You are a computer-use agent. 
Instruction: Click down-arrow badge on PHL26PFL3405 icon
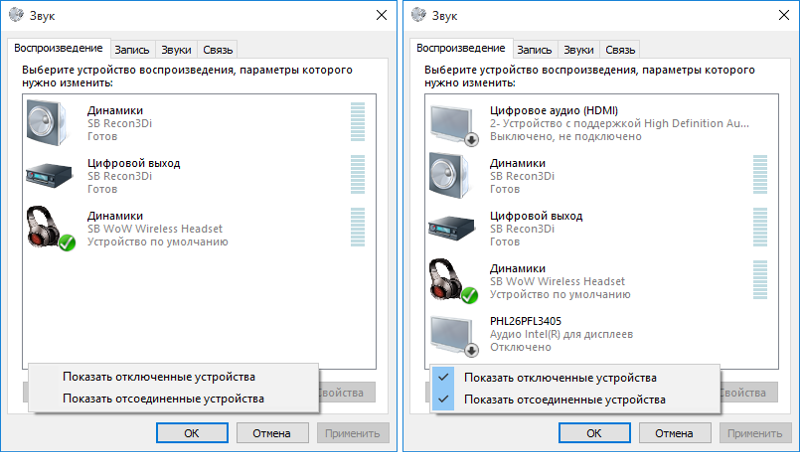click(x=471, y=350)
